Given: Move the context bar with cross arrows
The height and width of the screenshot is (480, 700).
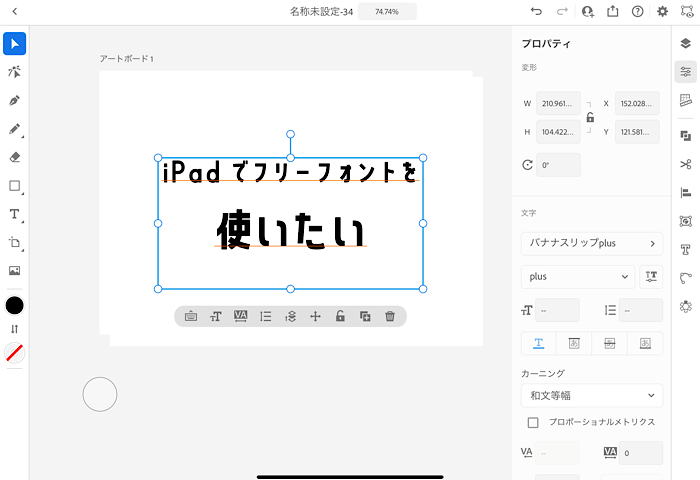Looking at the screenshot, I should pos(315,316).
